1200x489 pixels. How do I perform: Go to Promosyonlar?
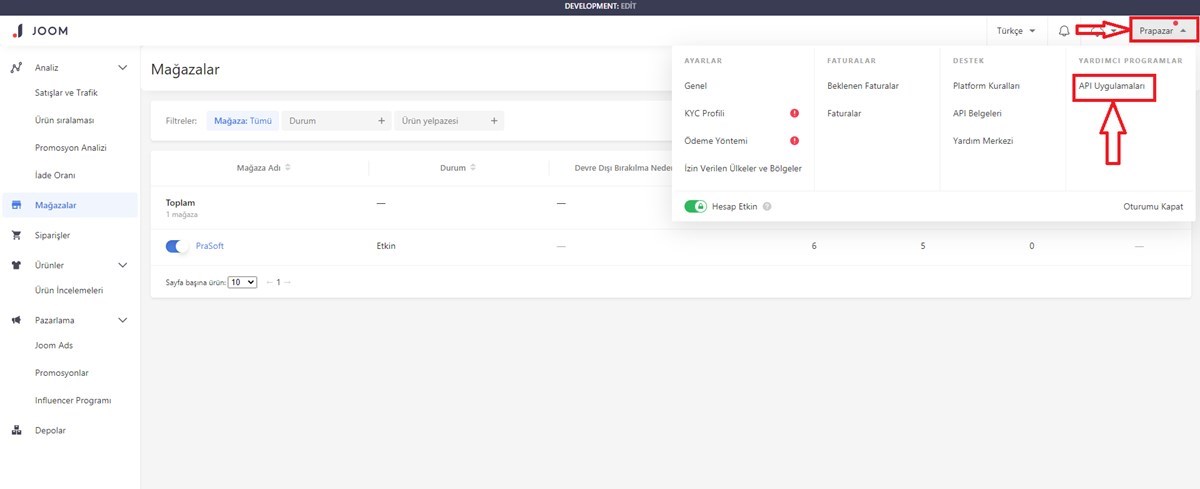61,373
